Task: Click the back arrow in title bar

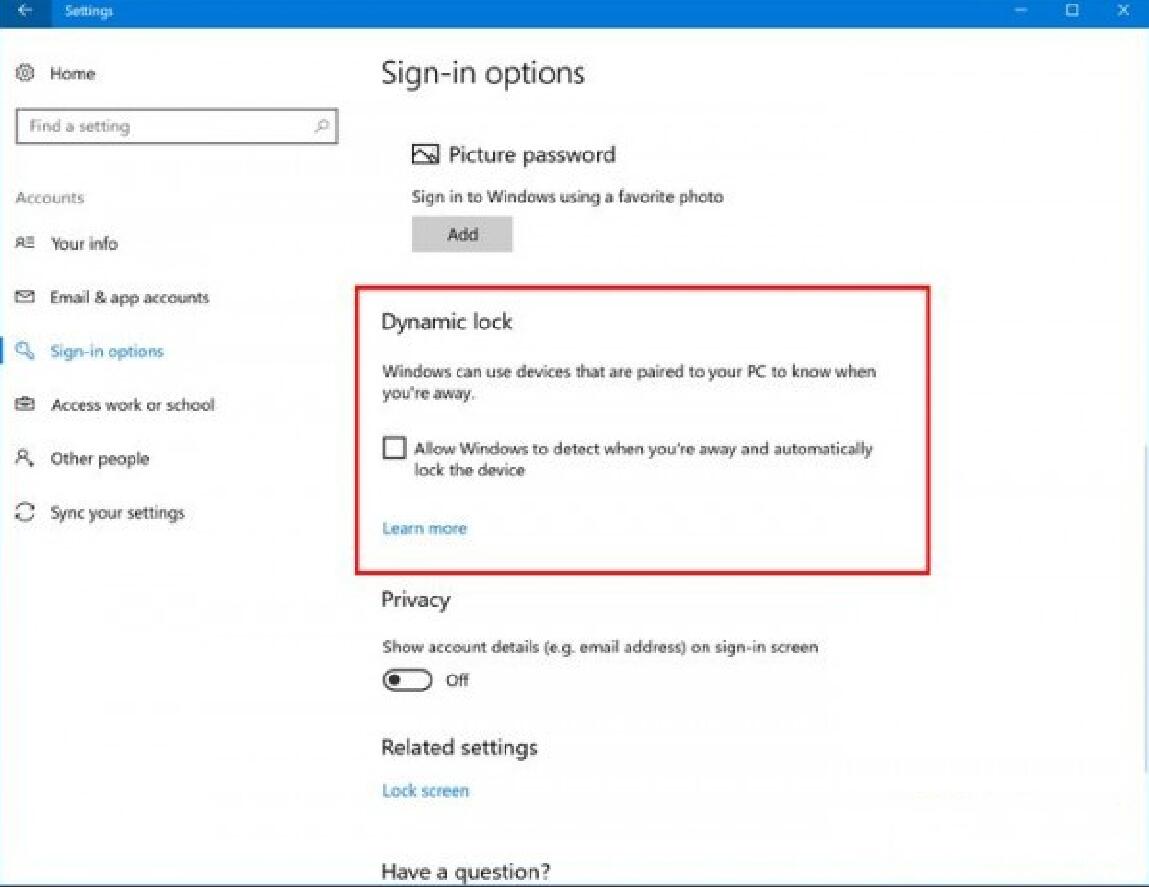Action: pos(24,11)
